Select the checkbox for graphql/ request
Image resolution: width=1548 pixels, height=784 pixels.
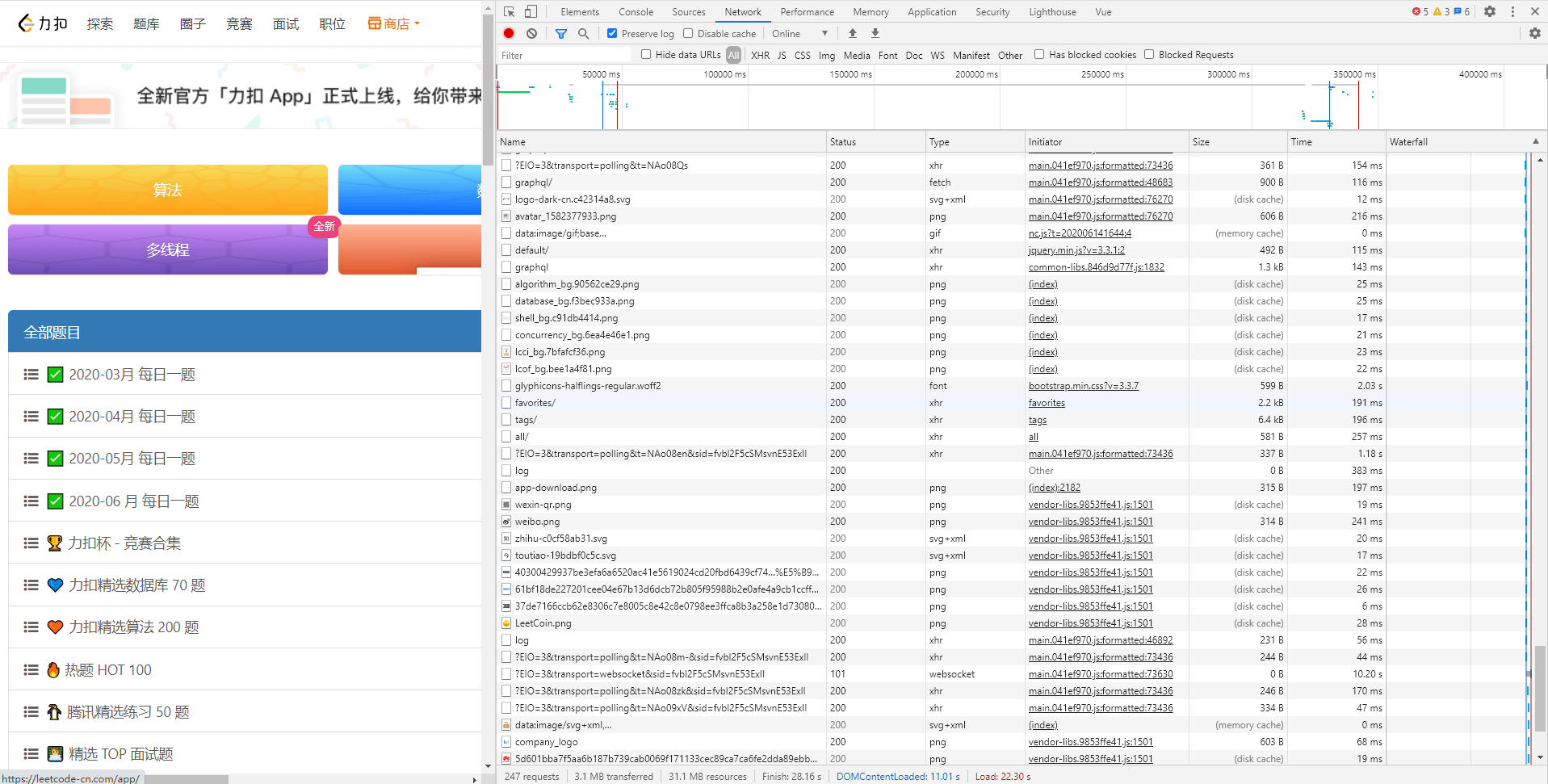coord(506,182)
